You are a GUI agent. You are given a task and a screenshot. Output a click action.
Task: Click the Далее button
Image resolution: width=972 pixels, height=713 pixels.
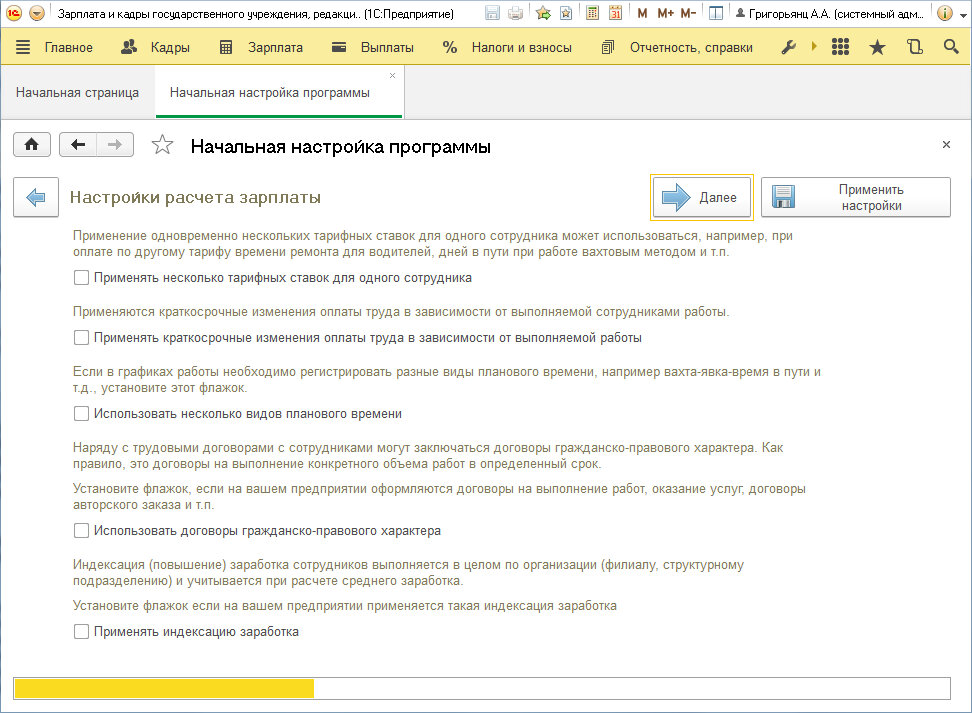[x=701, y=198]
